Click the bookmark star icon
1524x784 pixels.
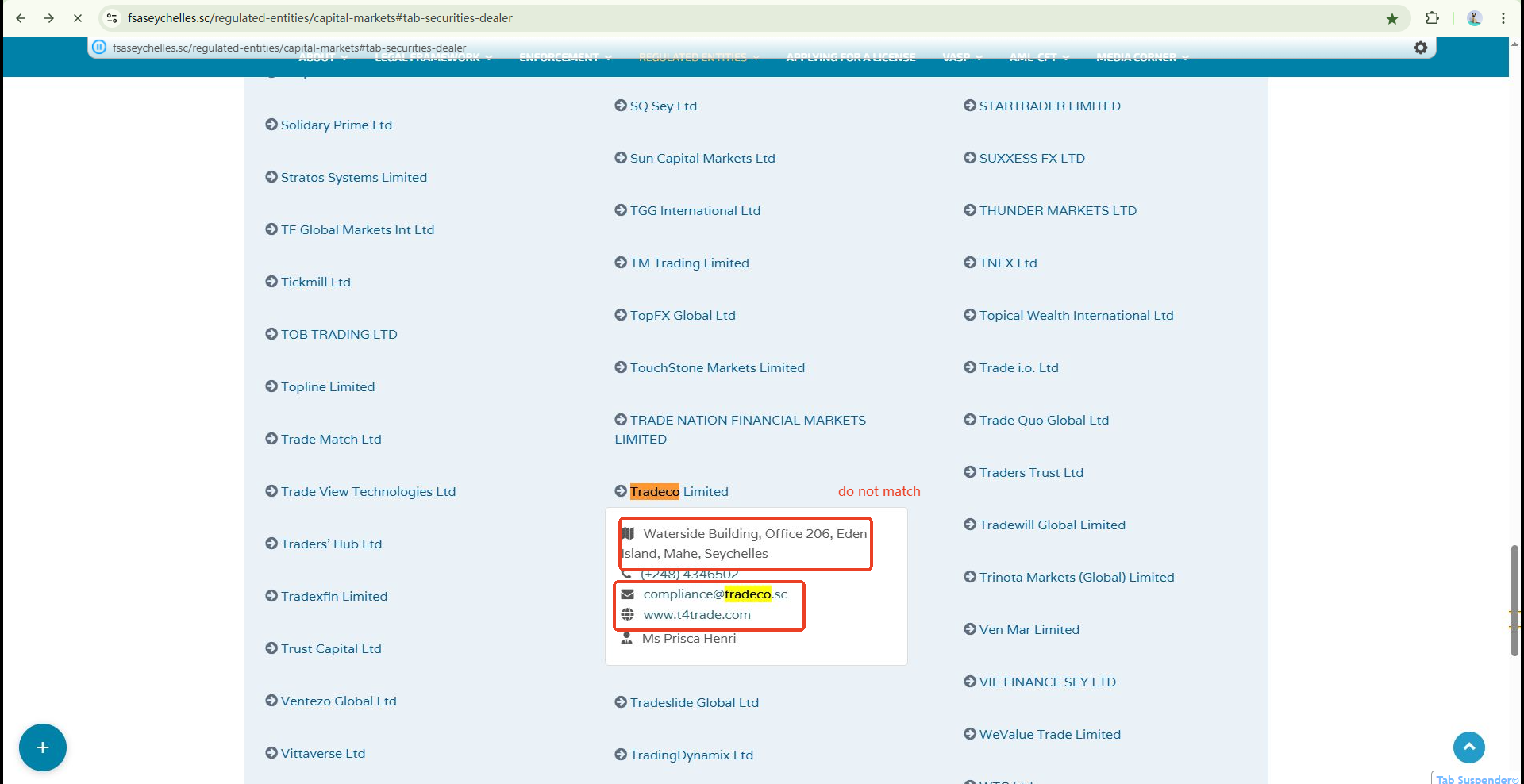click(1391, 18)
